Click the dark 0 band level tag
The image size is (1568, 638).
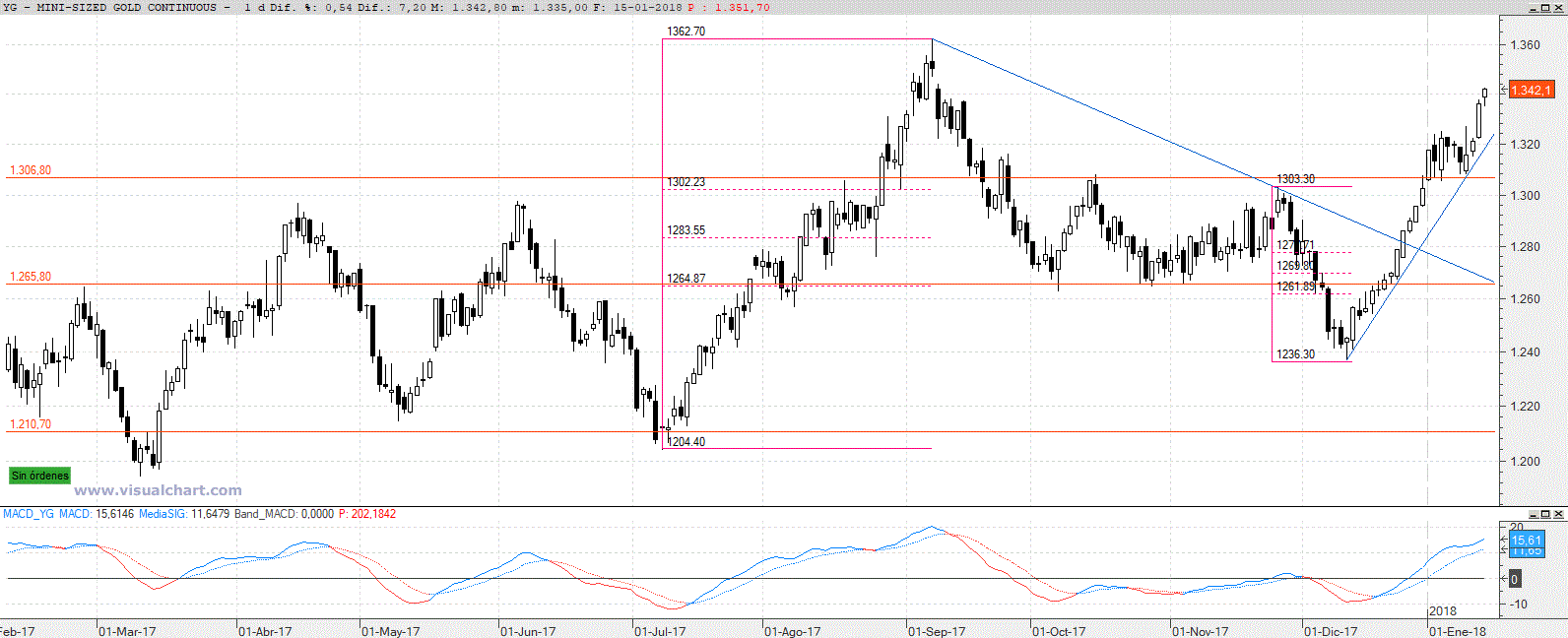click(1515, 579)
